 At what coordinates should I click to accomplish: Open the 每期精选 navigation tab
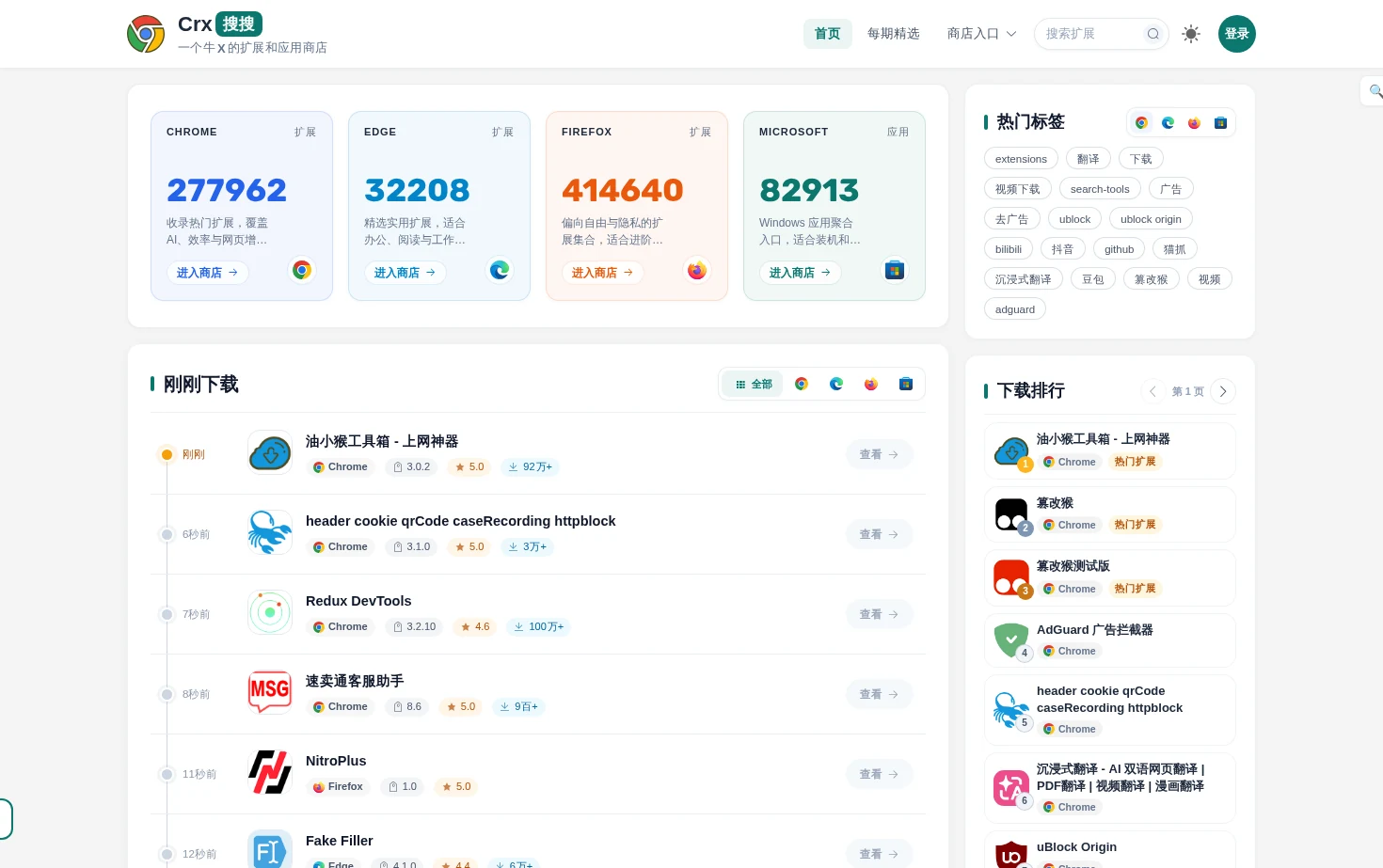pos(893,34)
